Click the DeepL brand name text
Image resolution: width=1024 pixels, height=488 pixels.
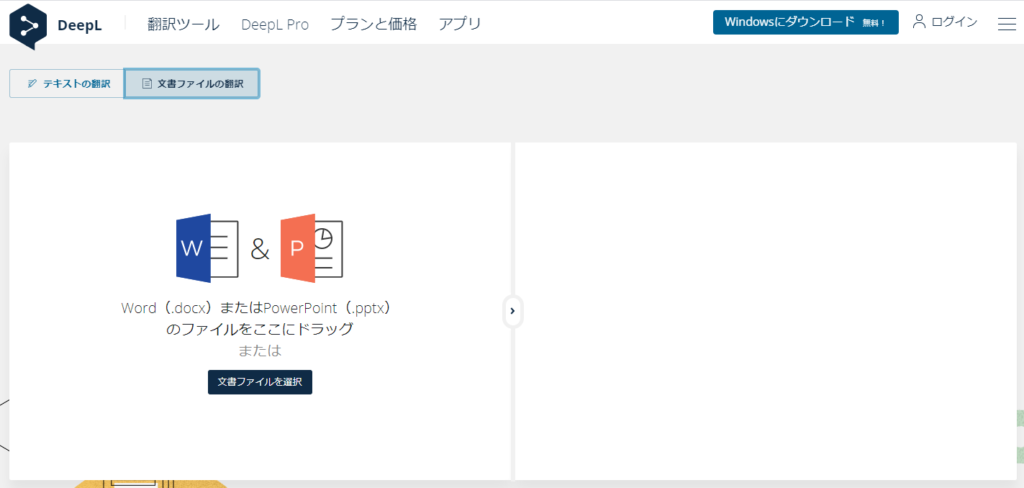coord(80,26)
